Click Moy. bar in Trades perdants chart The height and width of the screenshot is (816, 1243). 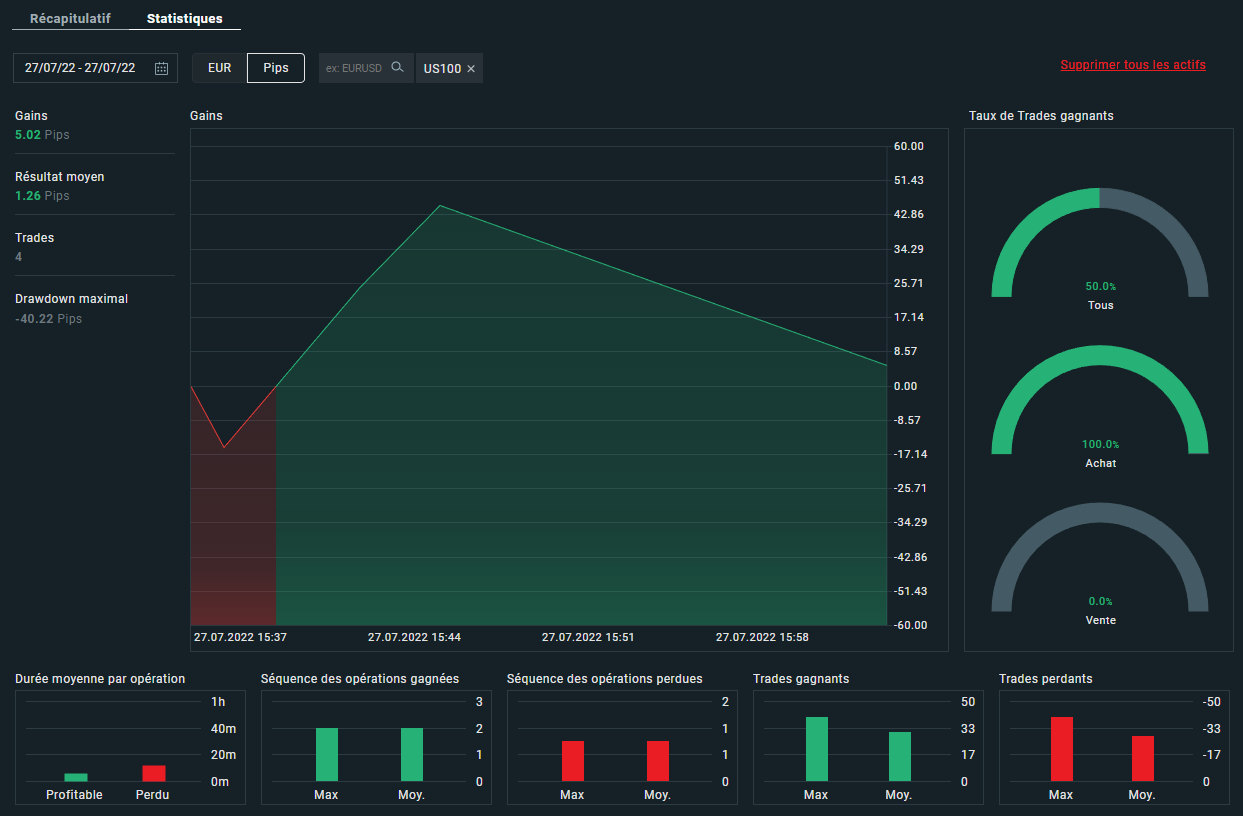click(x=1143, y=758)
